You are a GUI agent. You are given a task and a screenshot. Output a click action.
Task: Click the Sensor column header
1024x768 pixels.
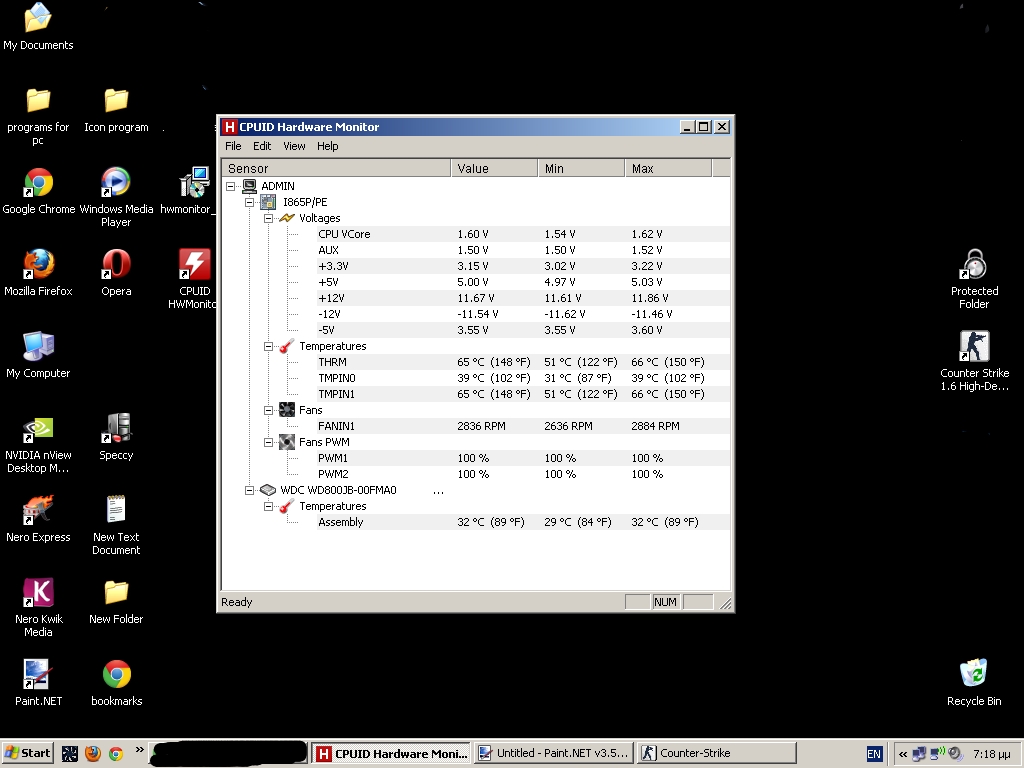(336, 168)
